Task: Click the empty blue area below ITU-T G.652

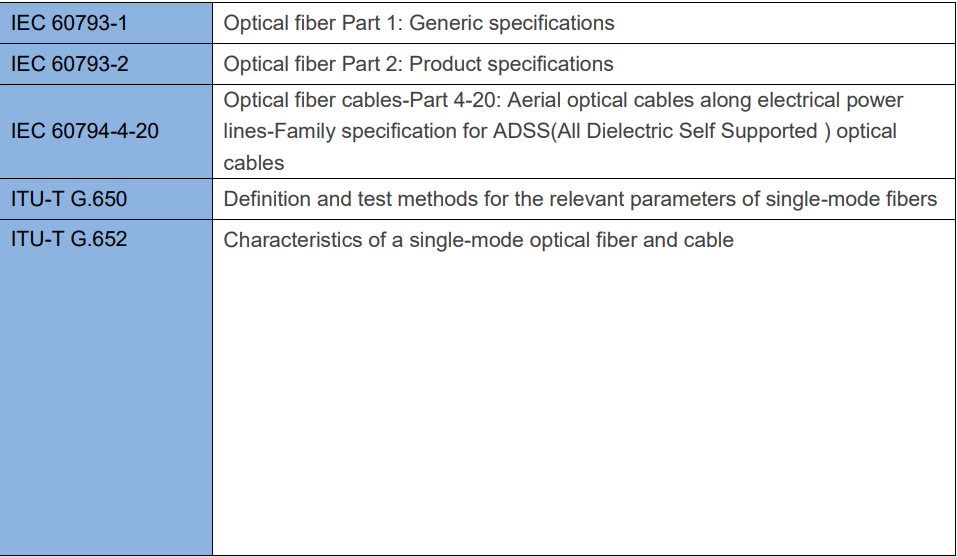Action: tap(106, 403)
